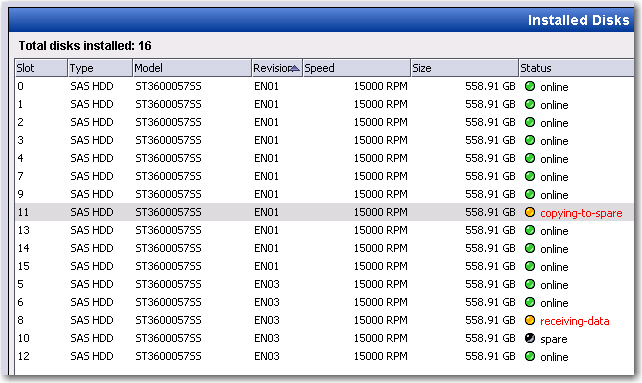The width and height of the screenshot is (642, 383).
Task: Click the green status icon for slot 15
Action: coord(530,266)
